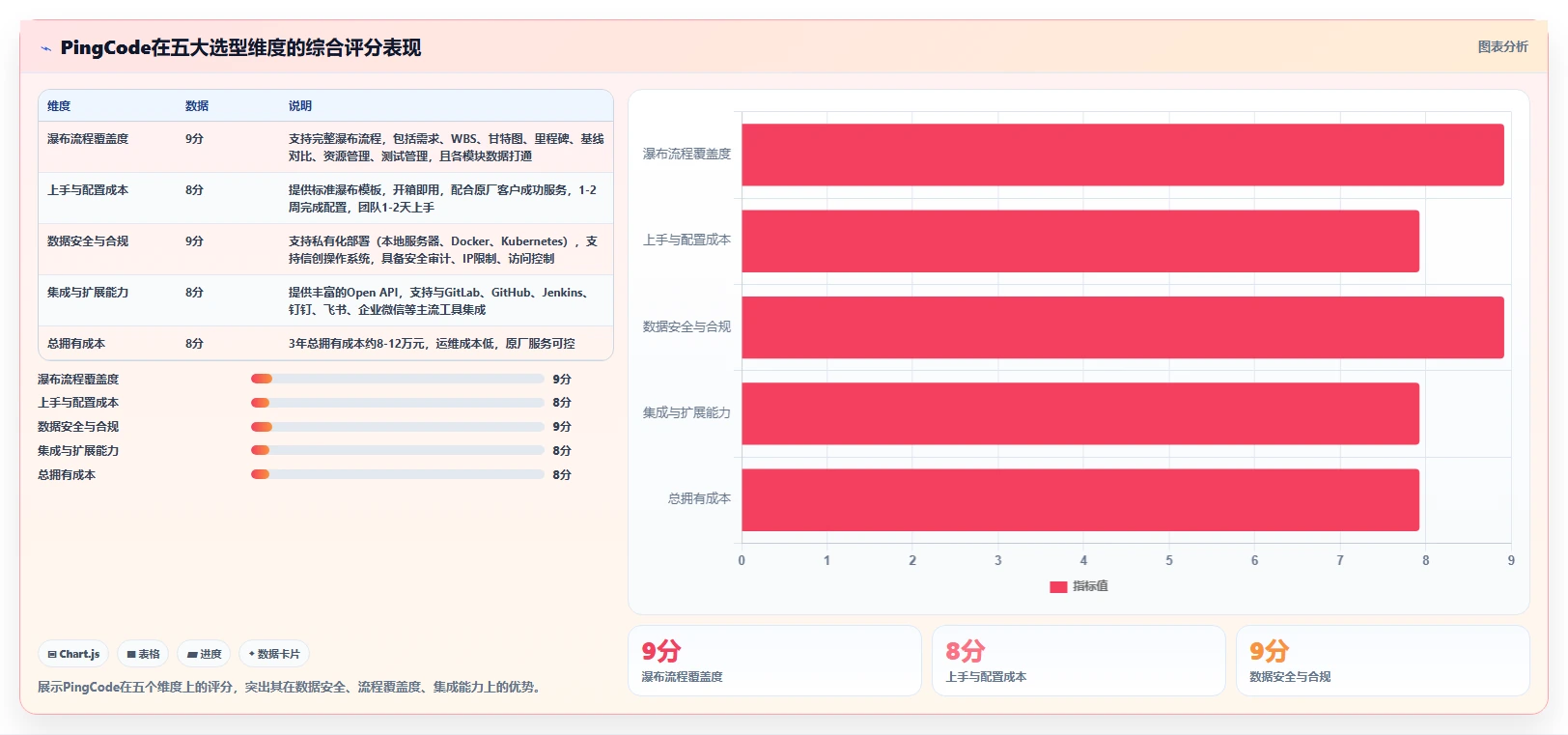Open the 8分 上手与配置成本 data card
Screen dimensions: 1568x735
coord(1078,661)
